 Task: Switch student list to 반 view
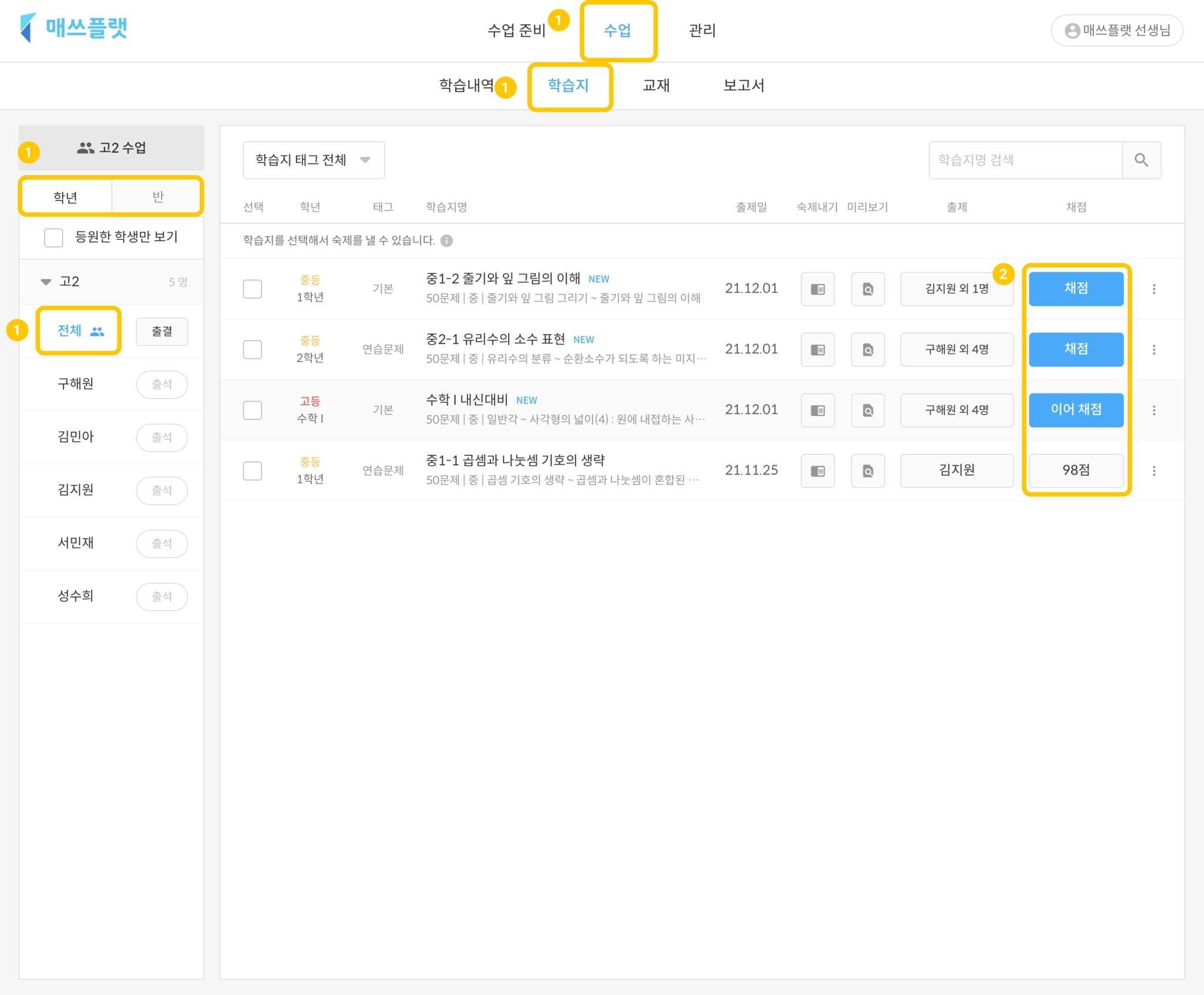(158, 196)
